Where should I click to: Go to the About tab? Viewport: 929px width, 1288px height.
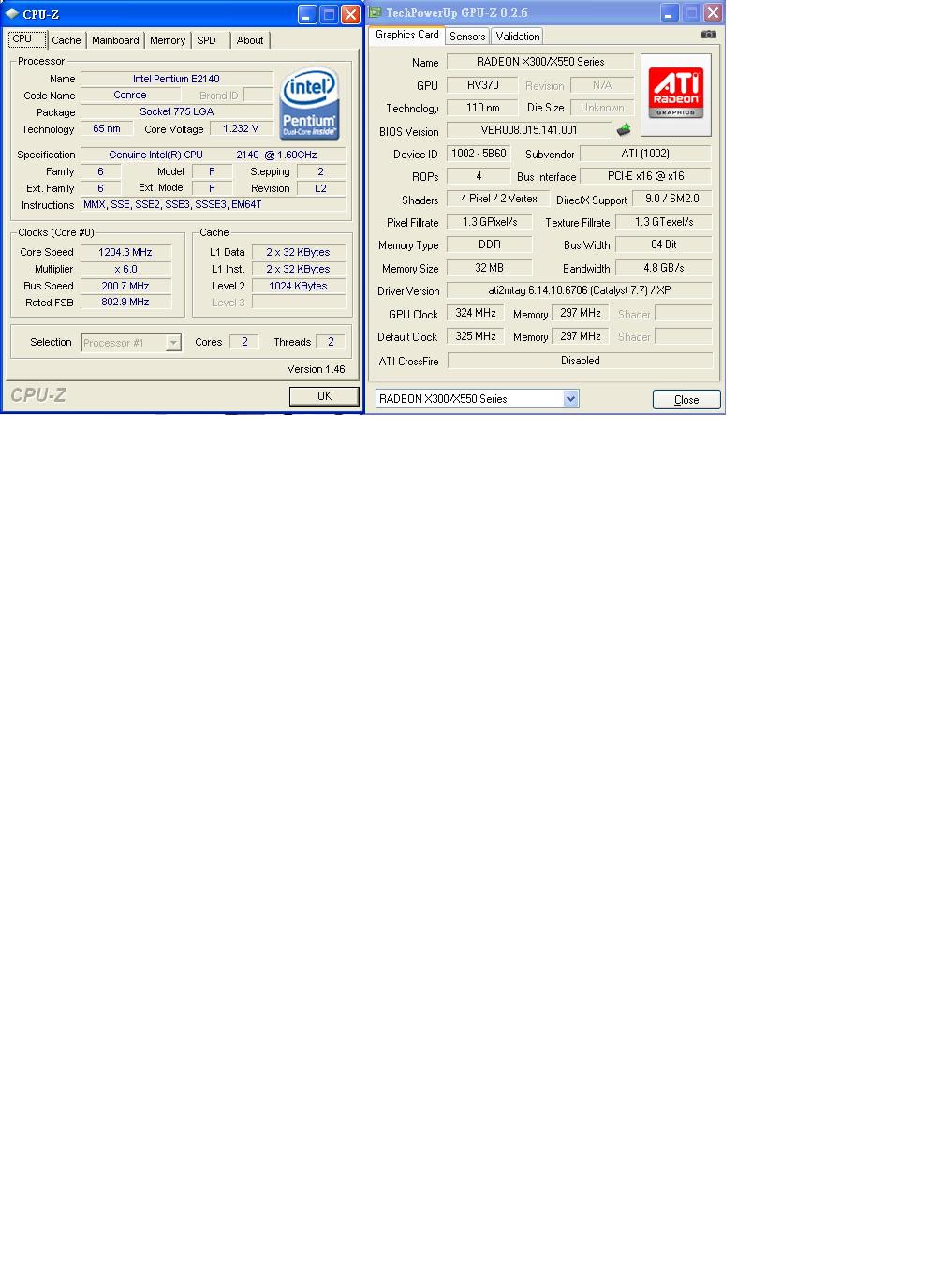[249, 40]
